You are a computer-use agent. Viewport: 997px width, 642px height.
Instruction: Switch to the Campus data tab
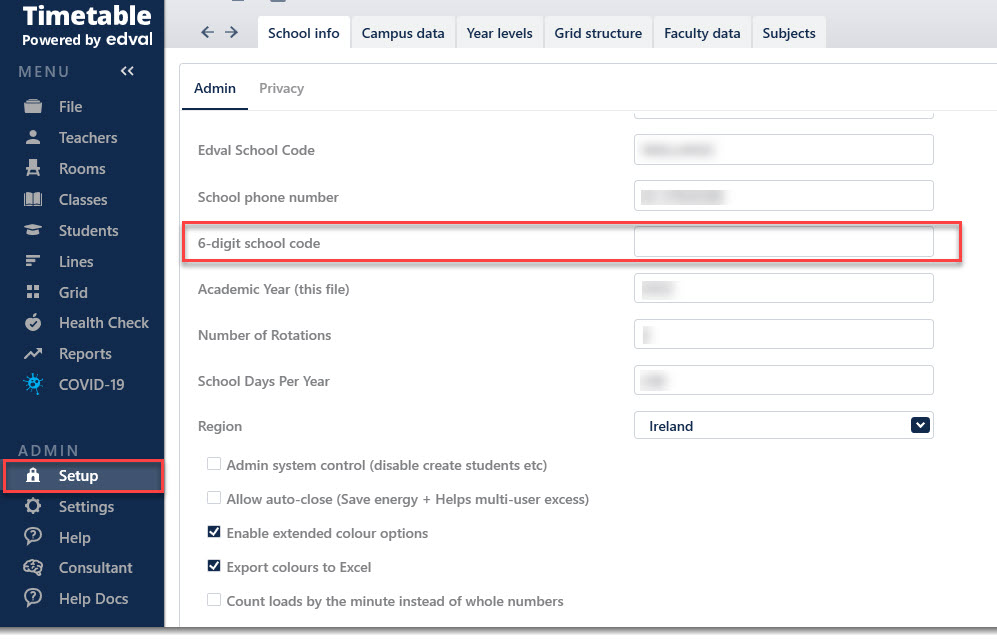click(403, 33)
